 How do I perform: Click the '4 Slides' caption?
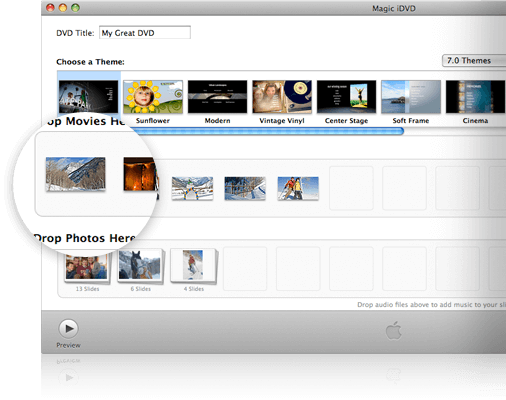coord(194,289)
